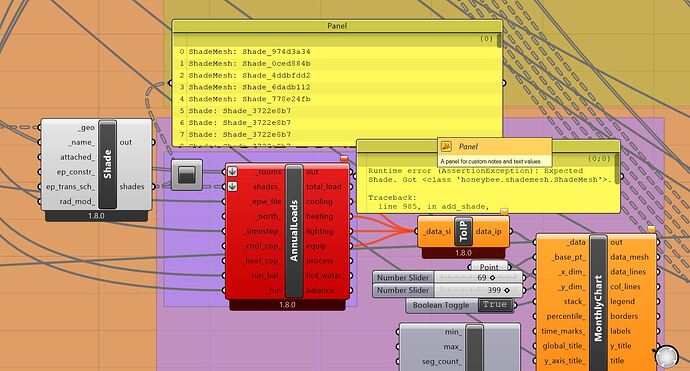
Task: Click the Shade component icon bar
Action: (x=107, y=165)
